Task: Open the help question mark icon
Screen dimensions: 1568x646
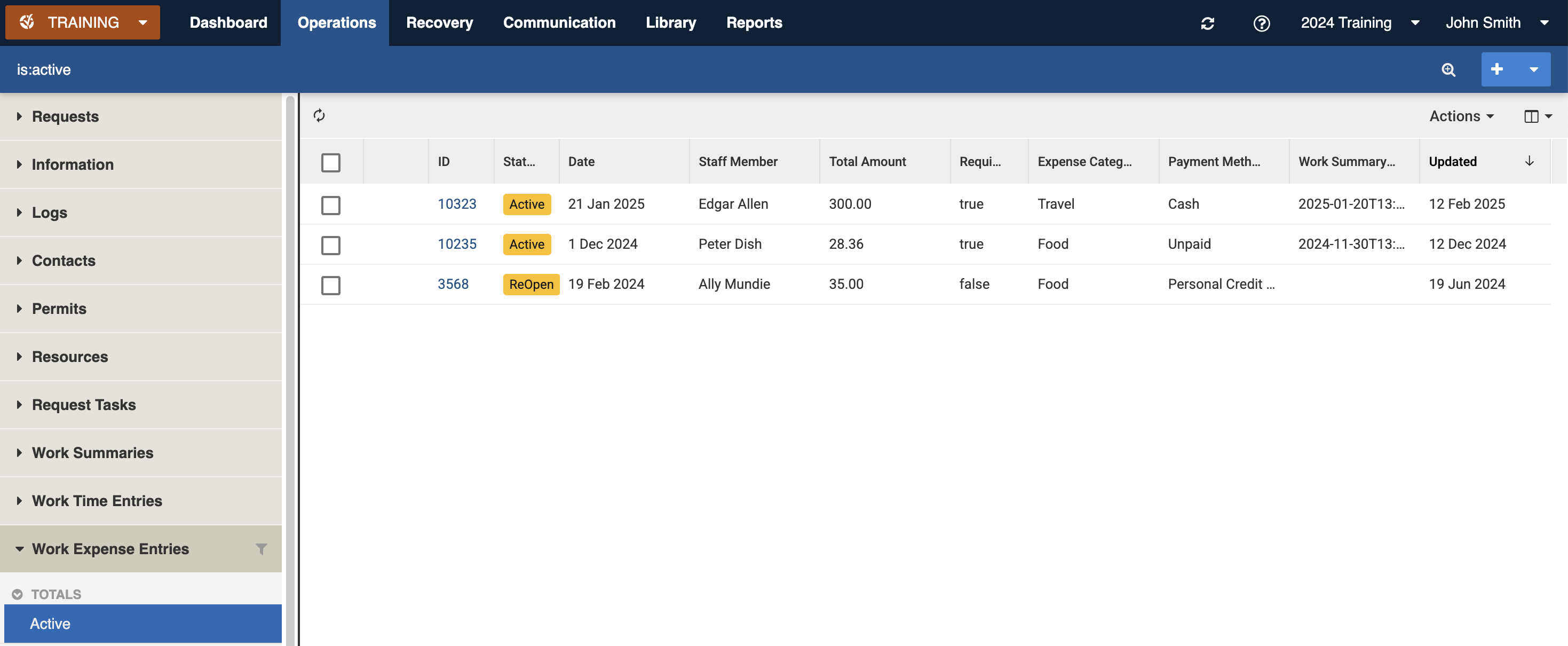Action: (1261, 23)
